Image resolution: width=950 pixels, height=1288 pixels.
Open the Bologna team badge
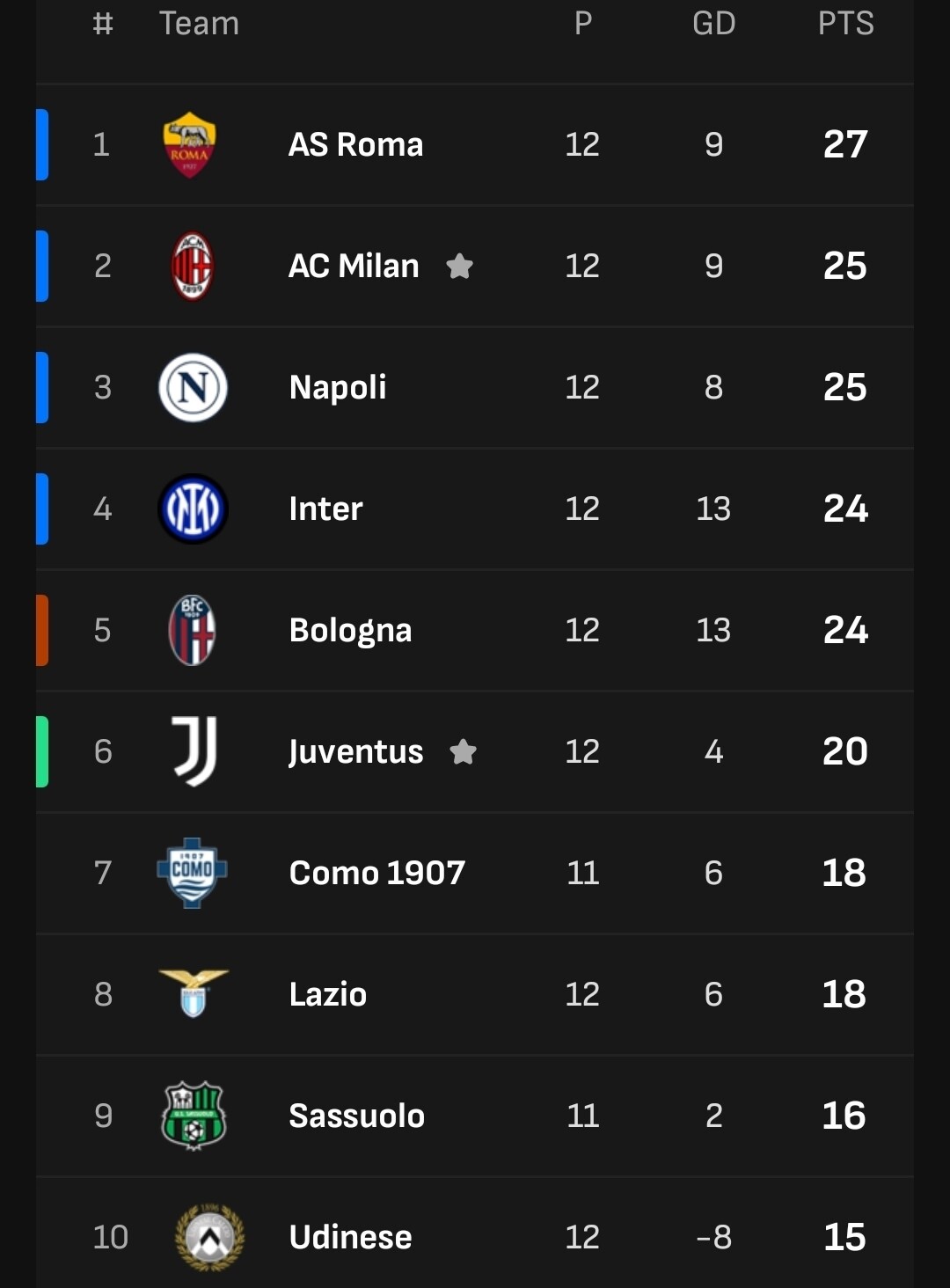tap(193, 630)
